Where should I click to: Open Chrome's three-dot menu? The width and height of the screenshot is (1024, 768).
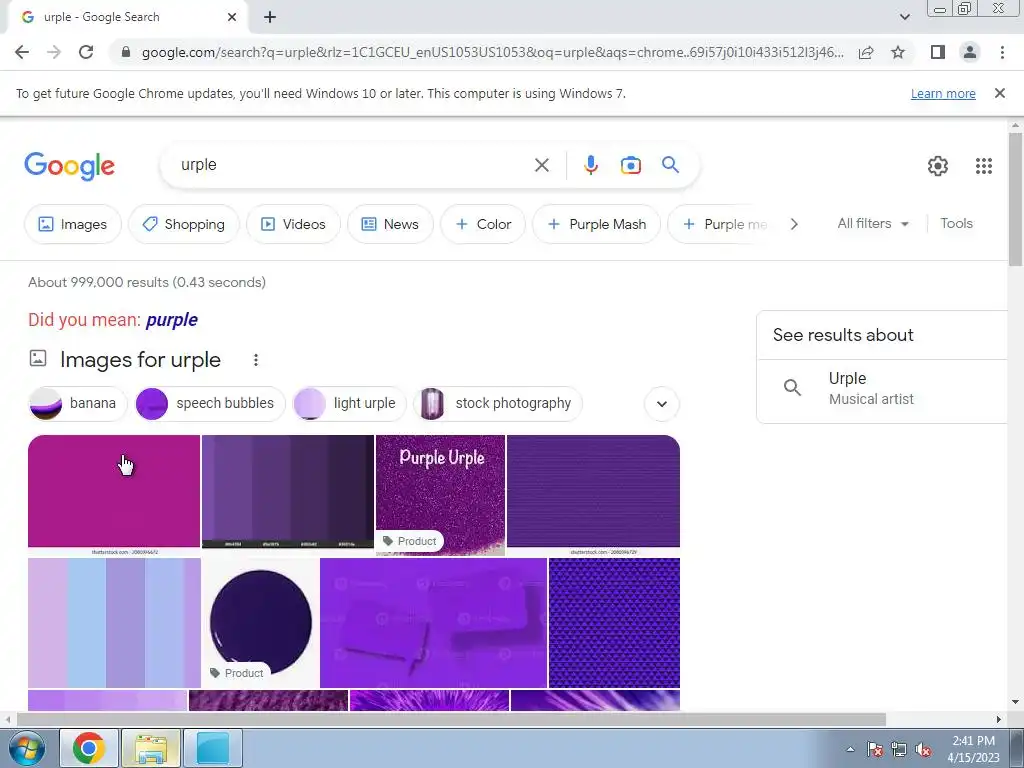pyautogui.click(x=1002, y=52)
